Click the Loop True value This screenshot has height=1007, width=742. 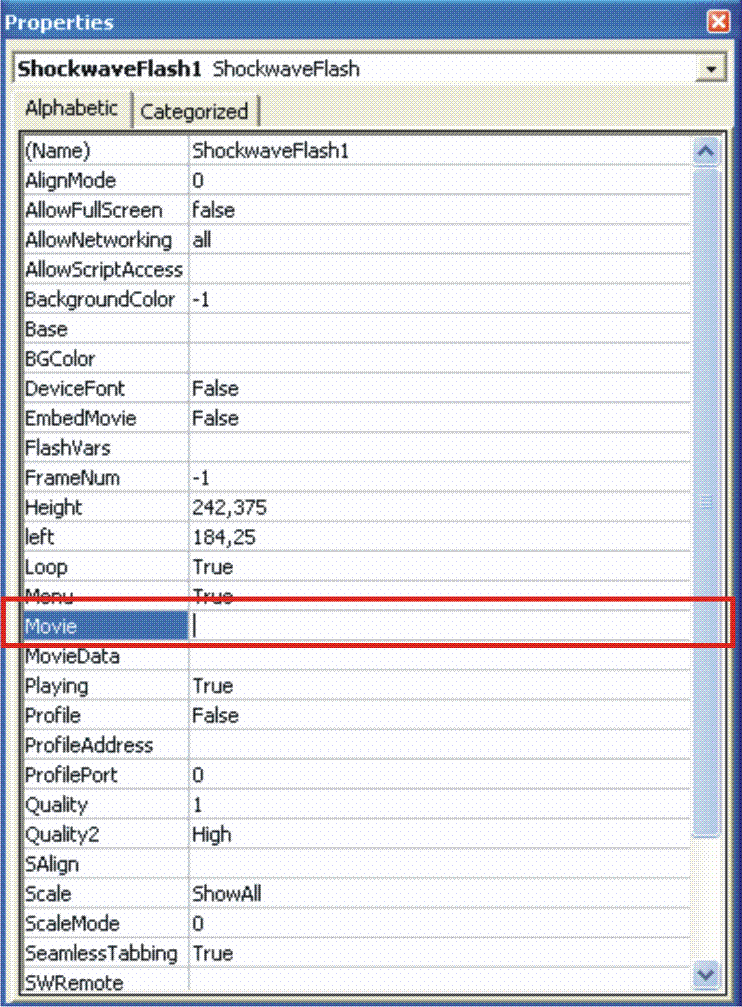click(x=213, y=566)
